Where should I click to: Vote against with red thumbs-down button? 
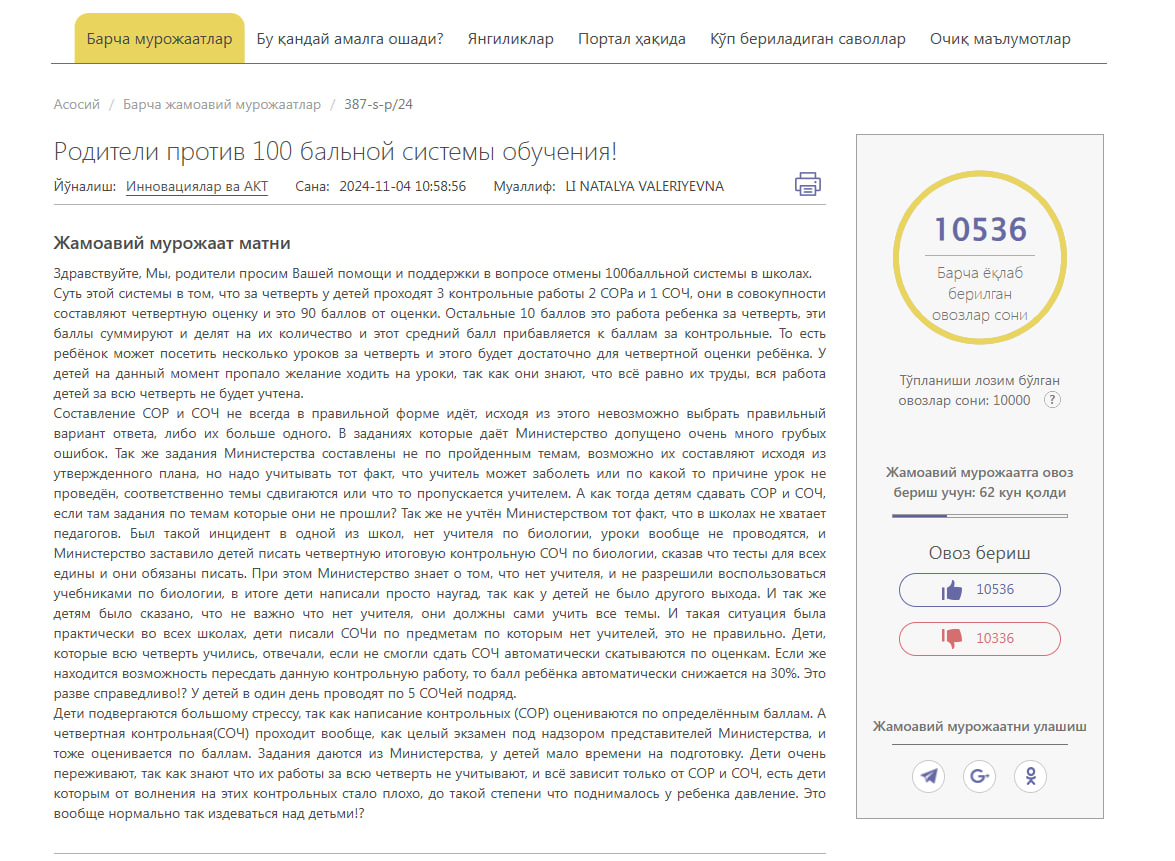click(x=979, y=639)
